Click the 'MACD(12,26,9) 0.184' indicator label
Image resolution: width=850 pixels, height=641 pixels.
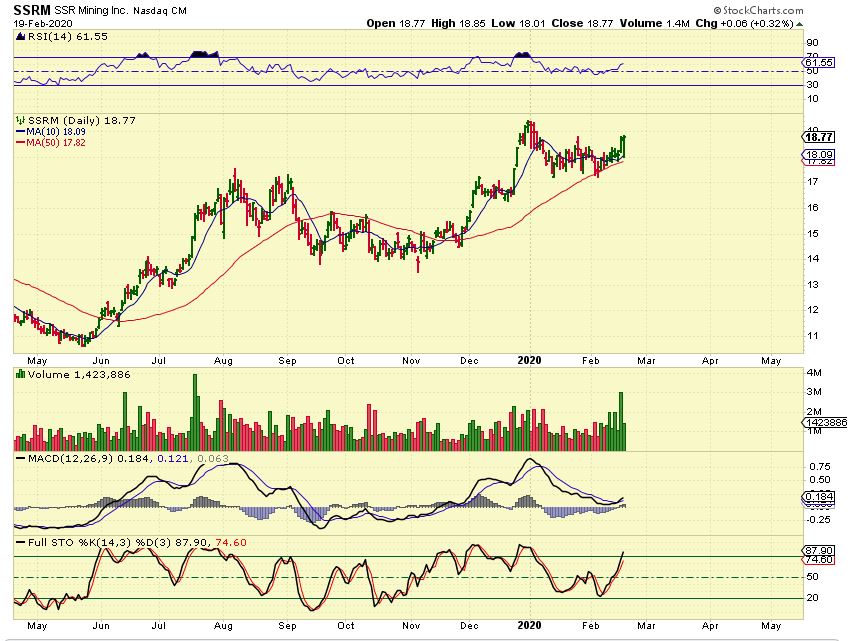coord(90,458)
